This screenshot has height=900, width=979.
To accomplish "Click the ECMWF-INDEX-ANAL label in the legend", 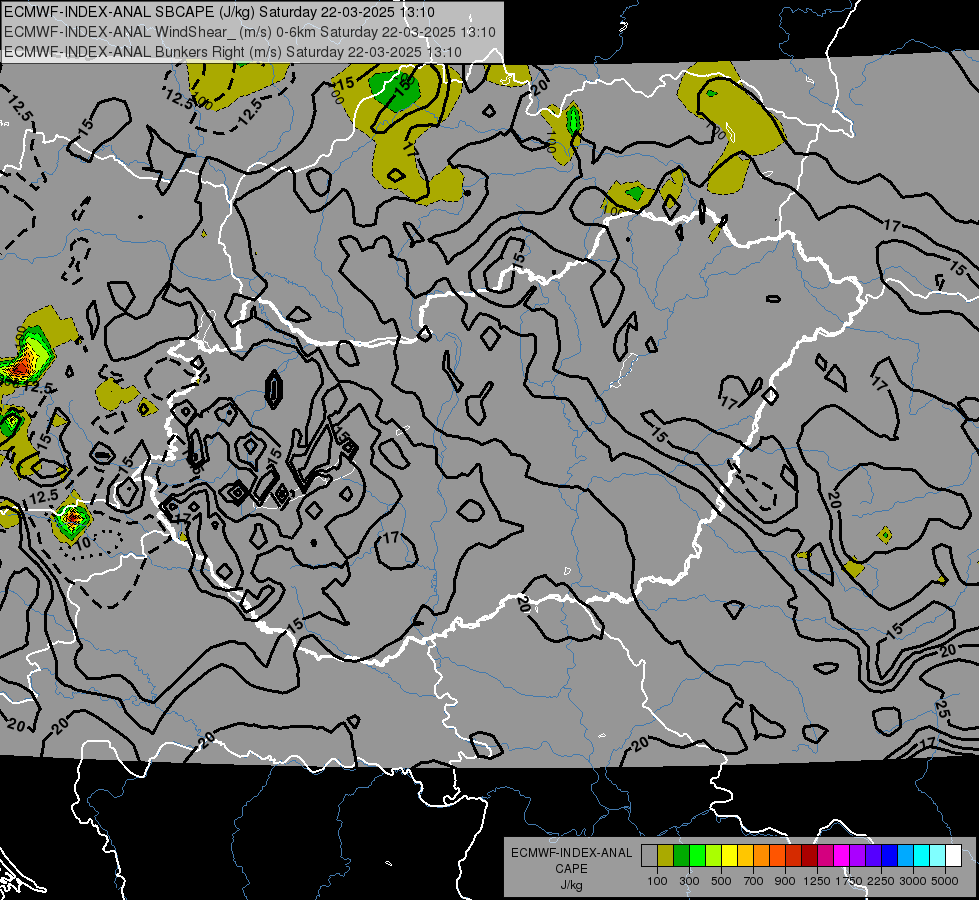I will tap(571, 853).
